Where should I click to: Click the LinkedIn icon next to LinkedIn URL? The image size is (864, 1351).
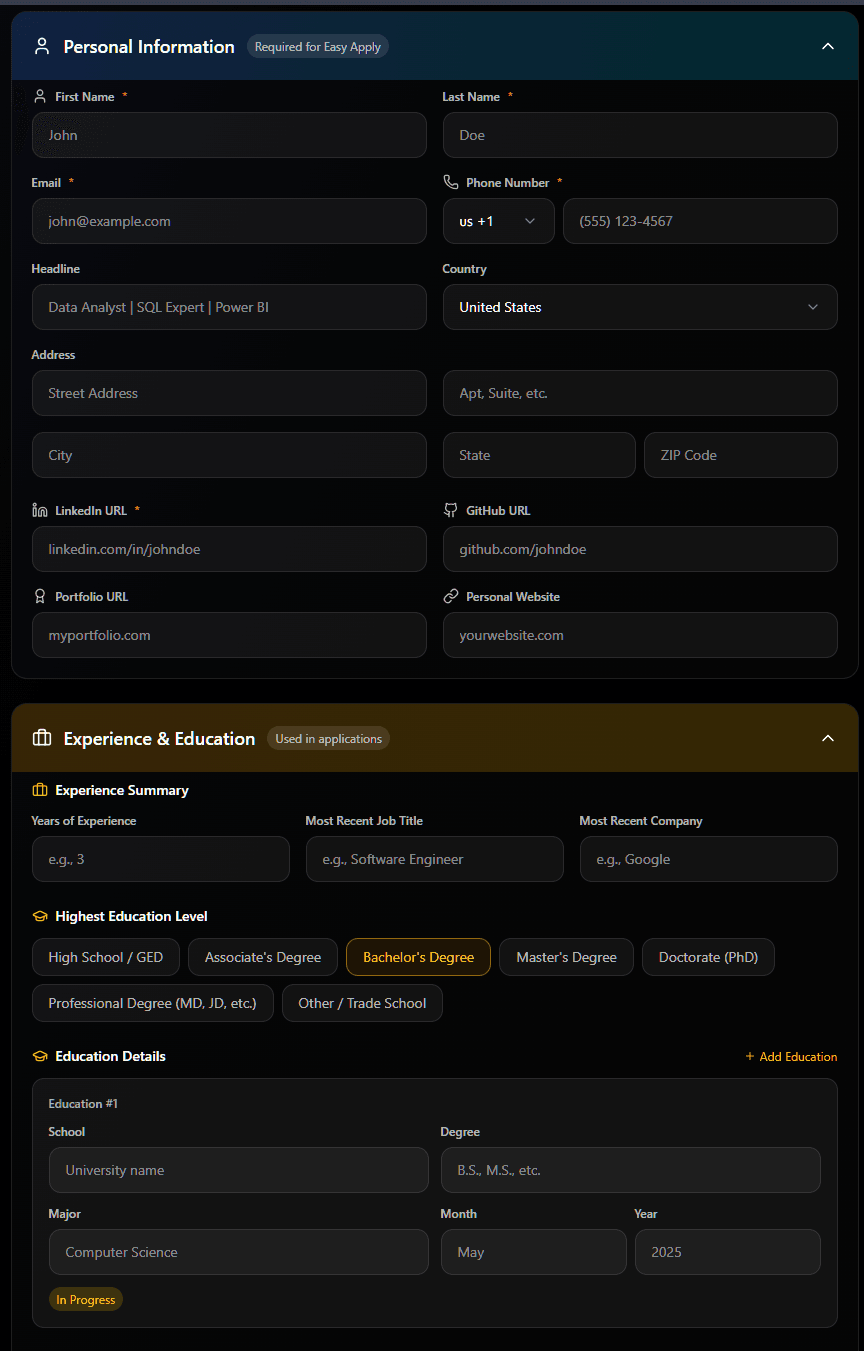click(x=39, y=510)
